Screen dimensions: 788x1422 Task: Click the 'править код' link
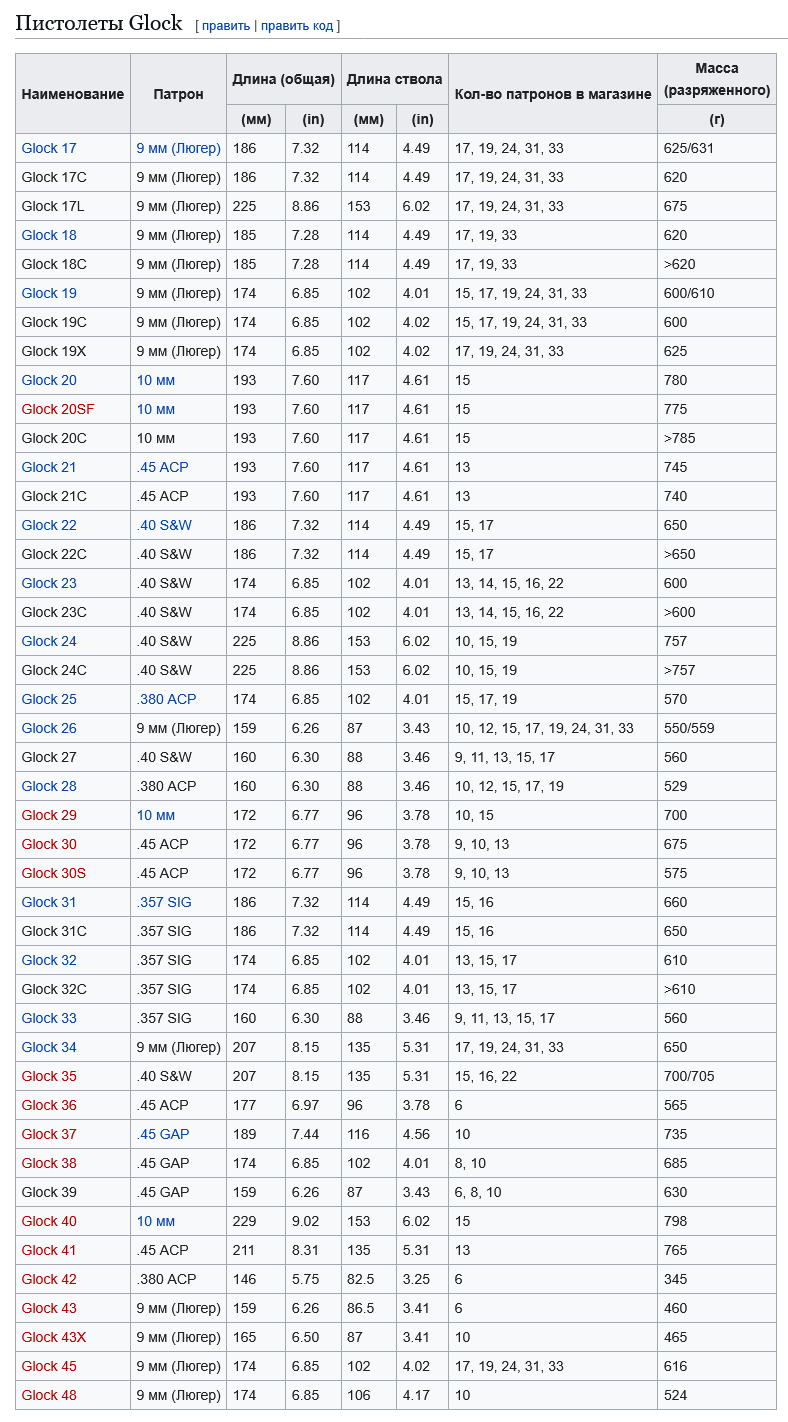click(297, 25)
